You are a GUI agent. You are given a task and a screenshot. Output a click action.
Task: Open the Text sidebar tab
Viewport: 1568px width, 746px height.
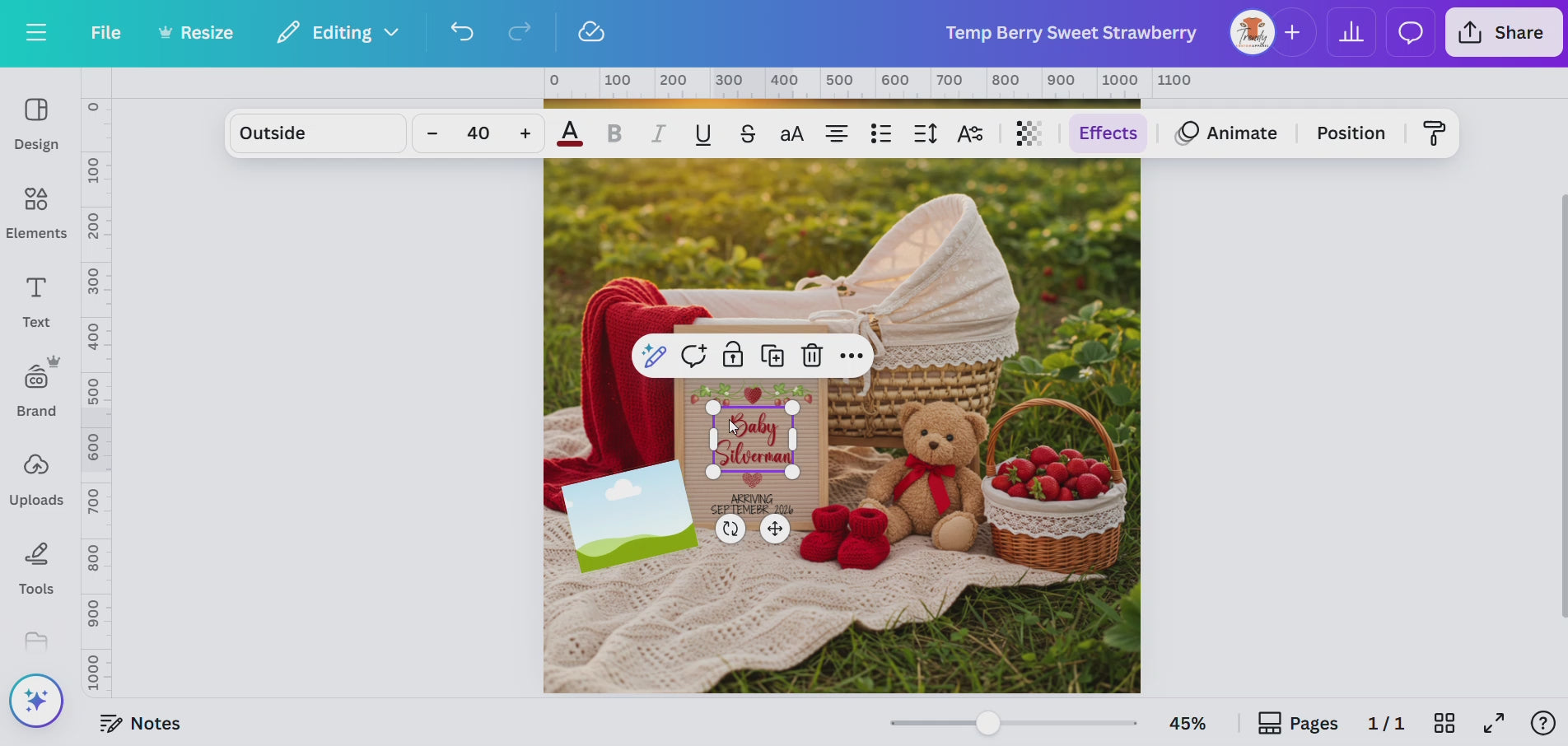[x=36, y=302]
